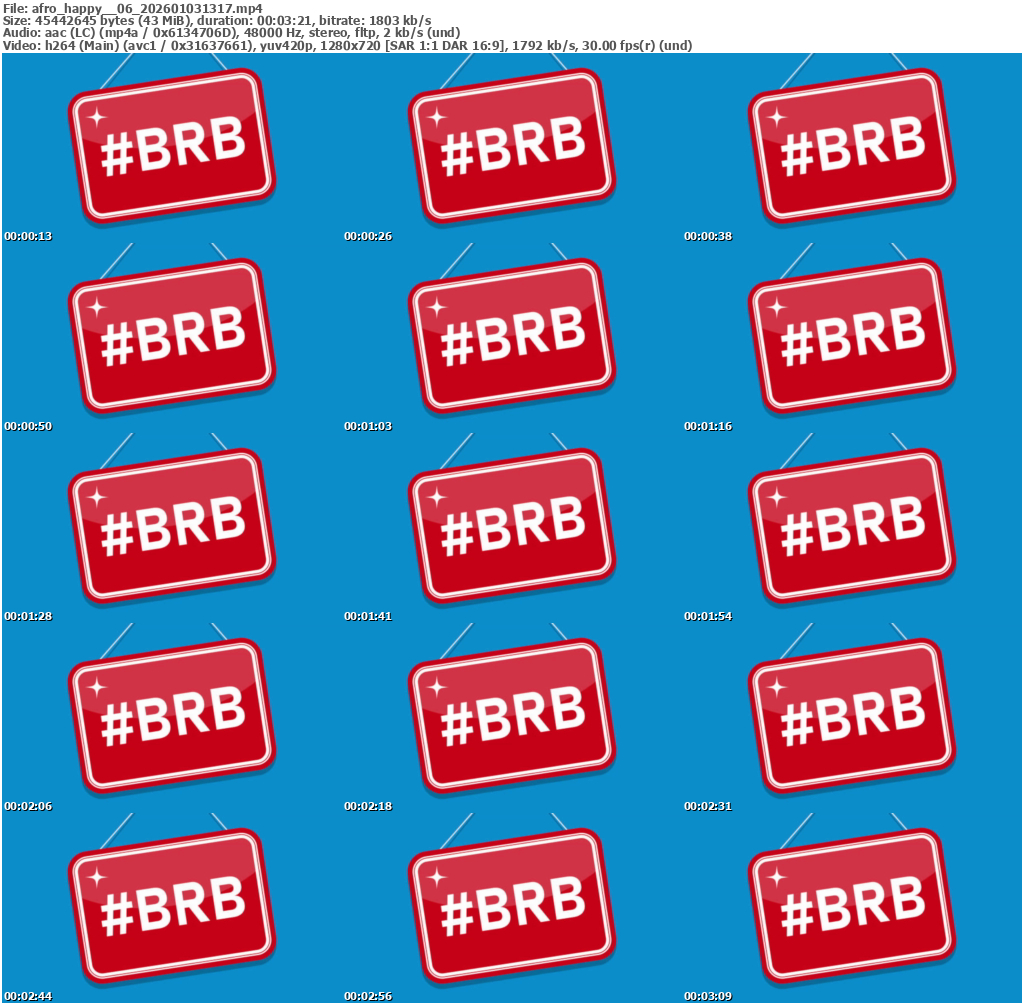Open the frame at 00:01:54

click(852, 528)
